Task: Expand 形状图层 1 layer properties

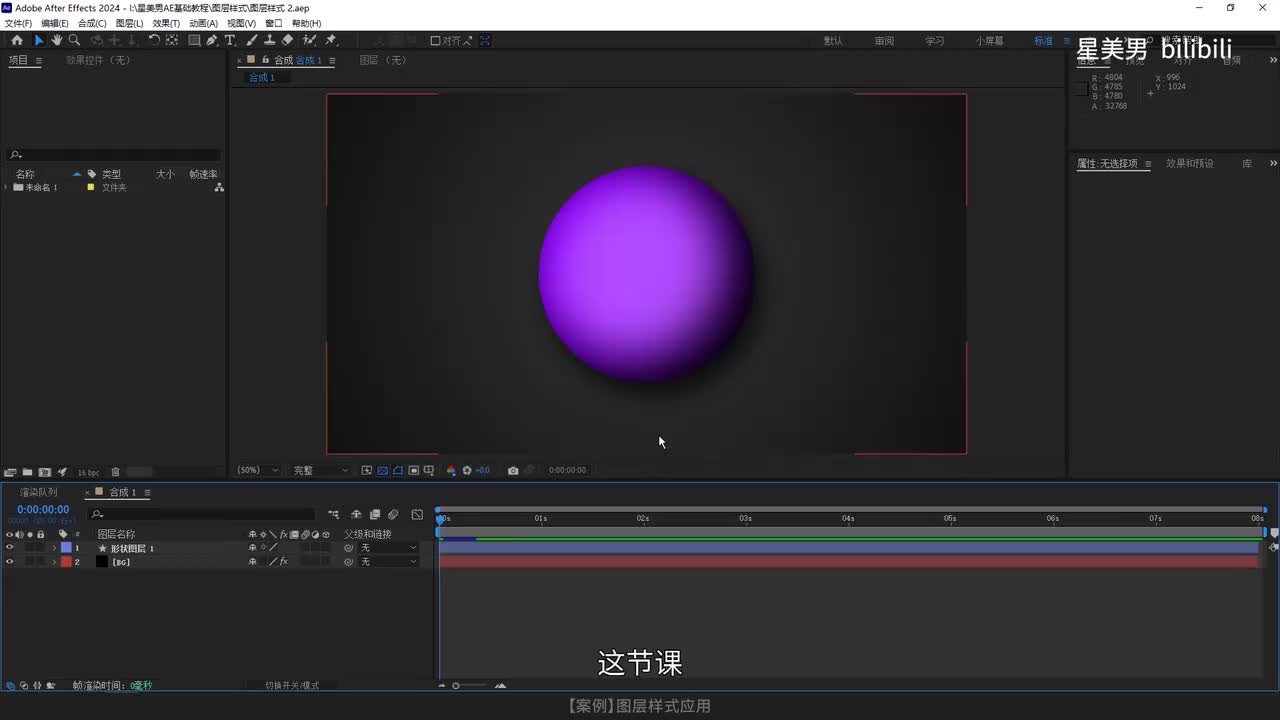Action: [x=54, y=548]
